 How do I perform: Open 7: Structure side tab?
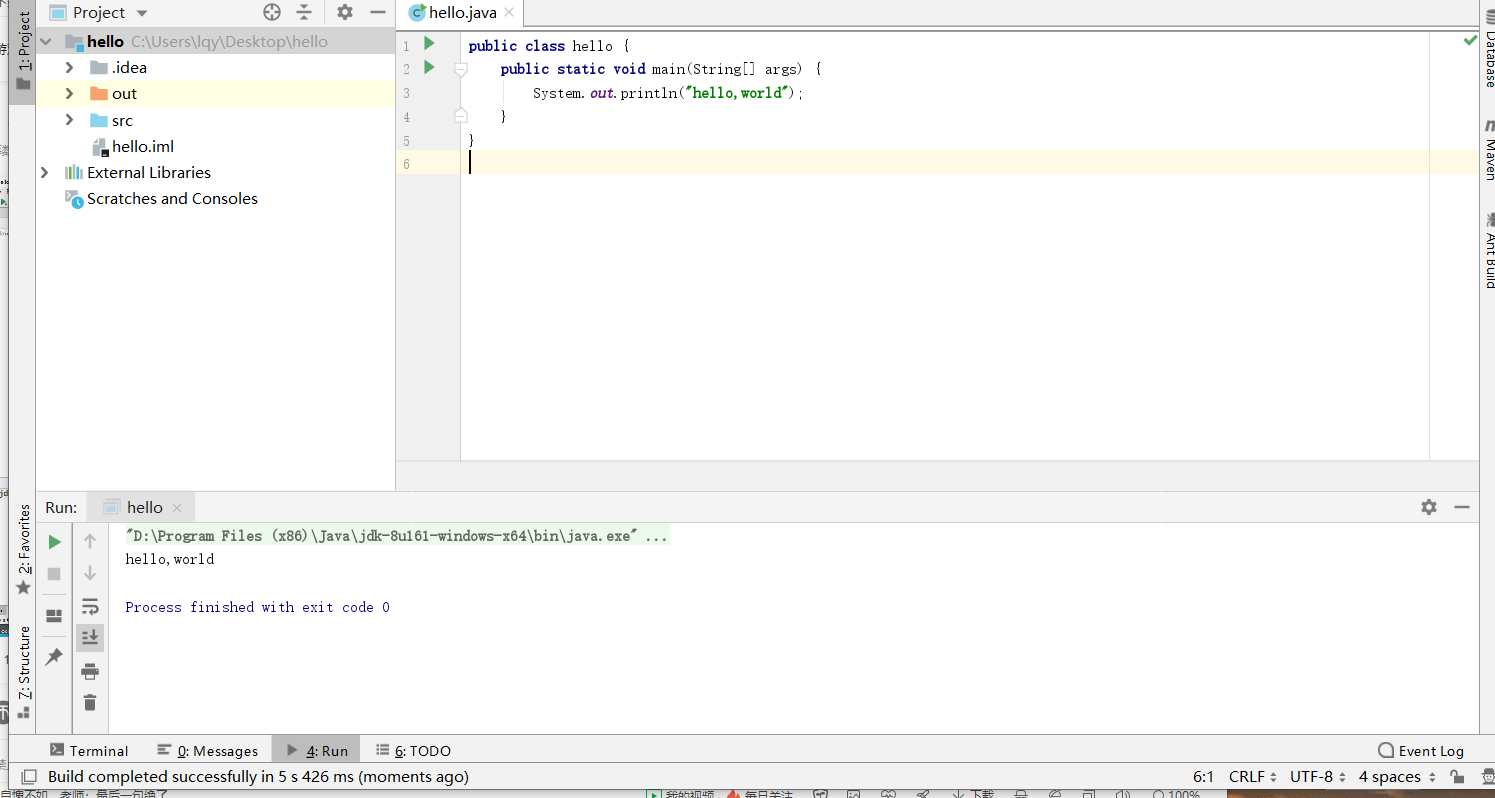23,672
